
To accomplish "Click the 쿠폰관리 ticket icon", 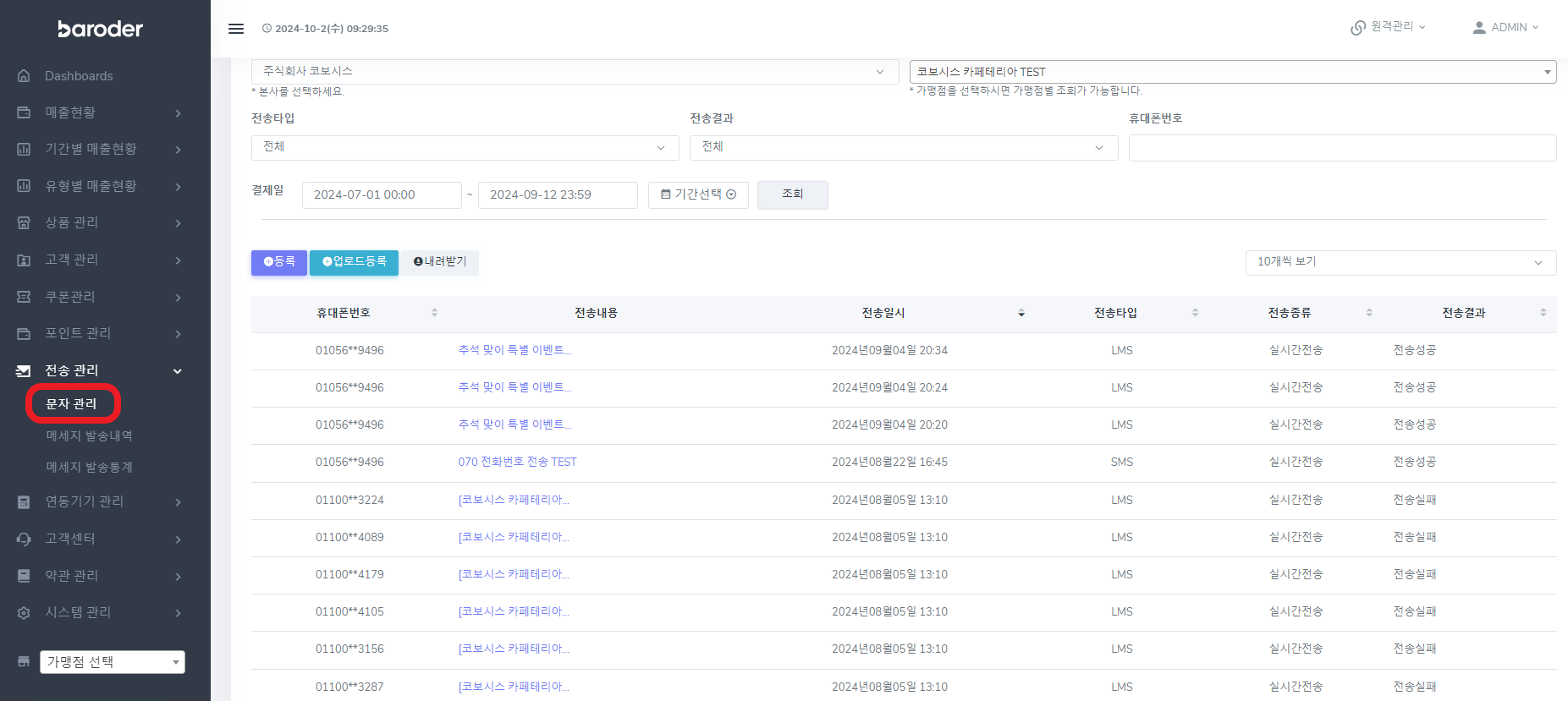I will point(24,297).
